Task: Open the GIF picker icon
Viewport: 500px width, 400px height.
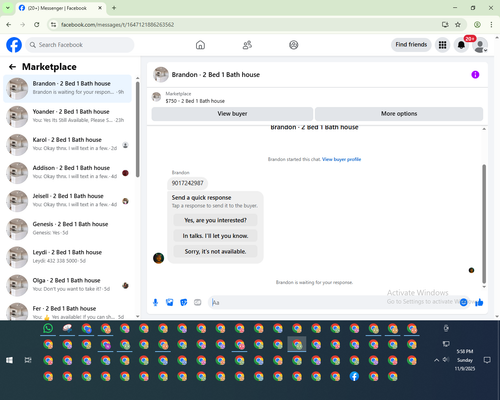Action: pyautogui.click(x=198, y=302)
